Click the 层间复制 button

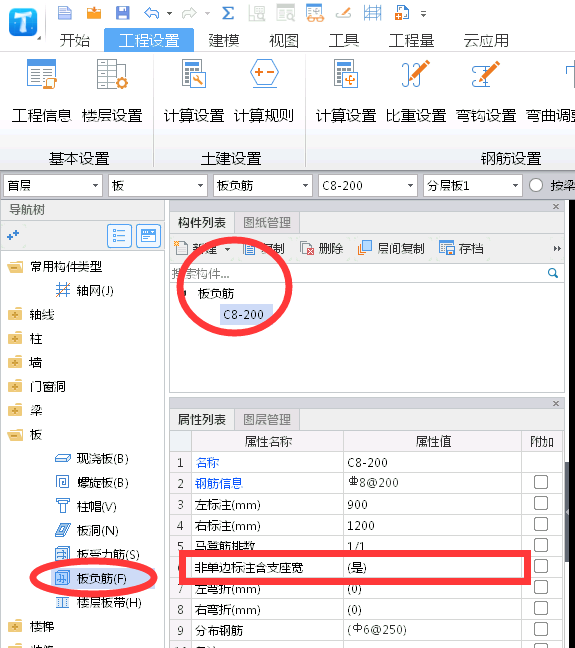[391, 248]
